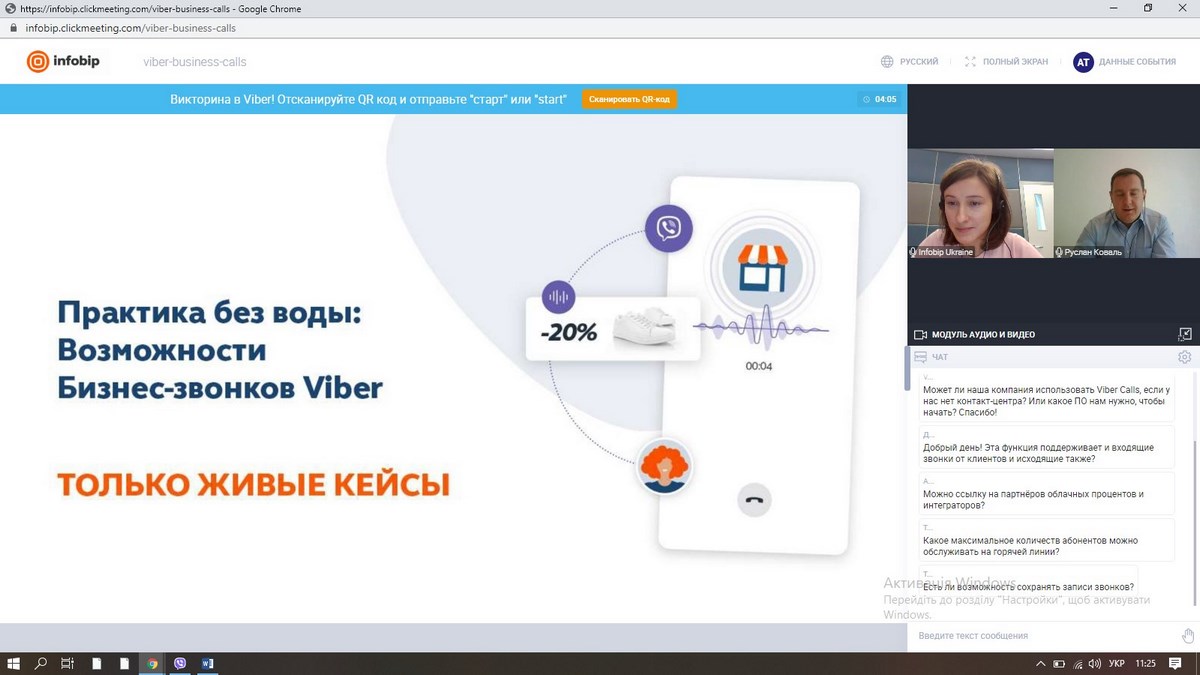This screenshot has height=675, width=1200.
Task: Click the chat bubble icon
Action: 920,357
